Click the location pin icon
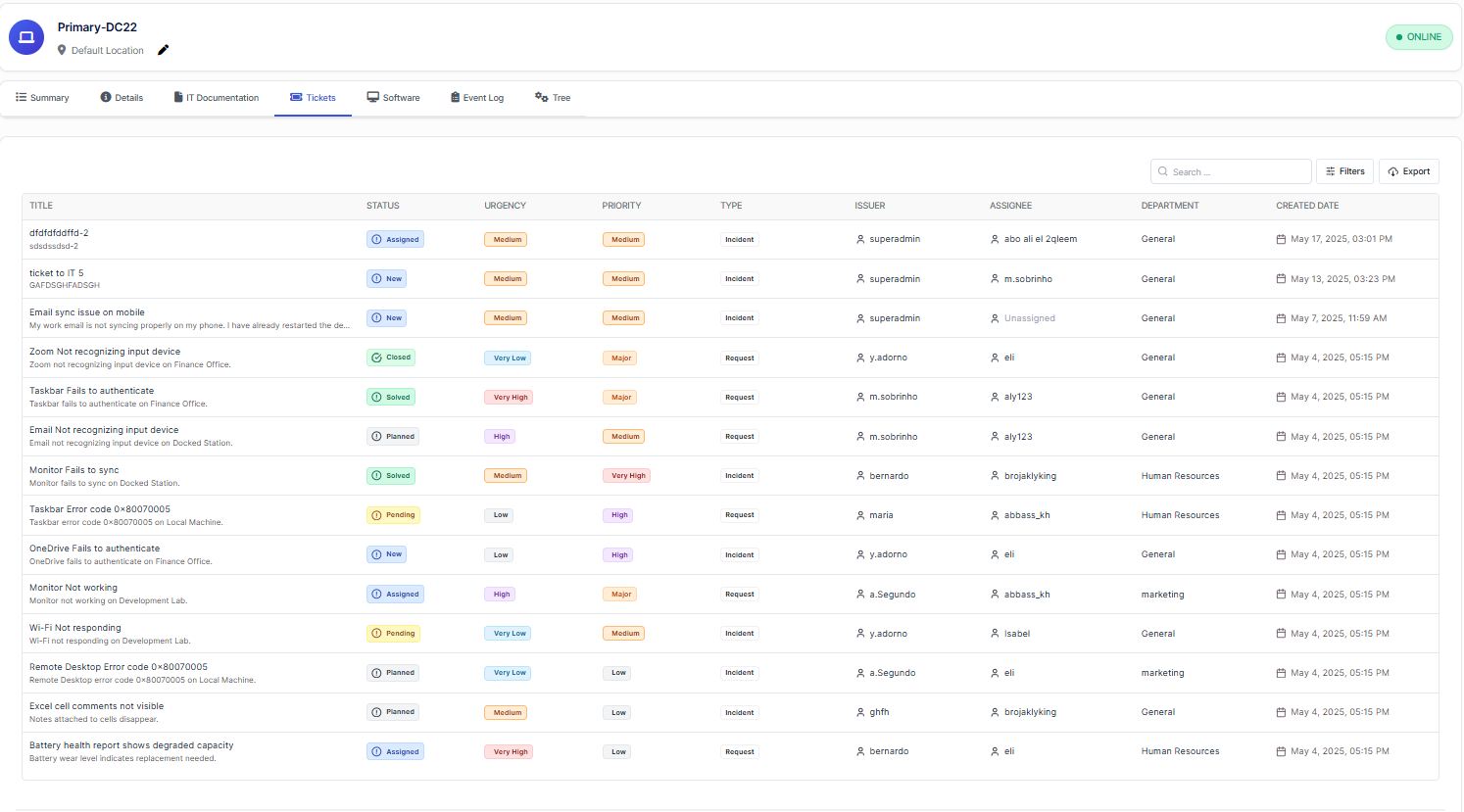 62,50
